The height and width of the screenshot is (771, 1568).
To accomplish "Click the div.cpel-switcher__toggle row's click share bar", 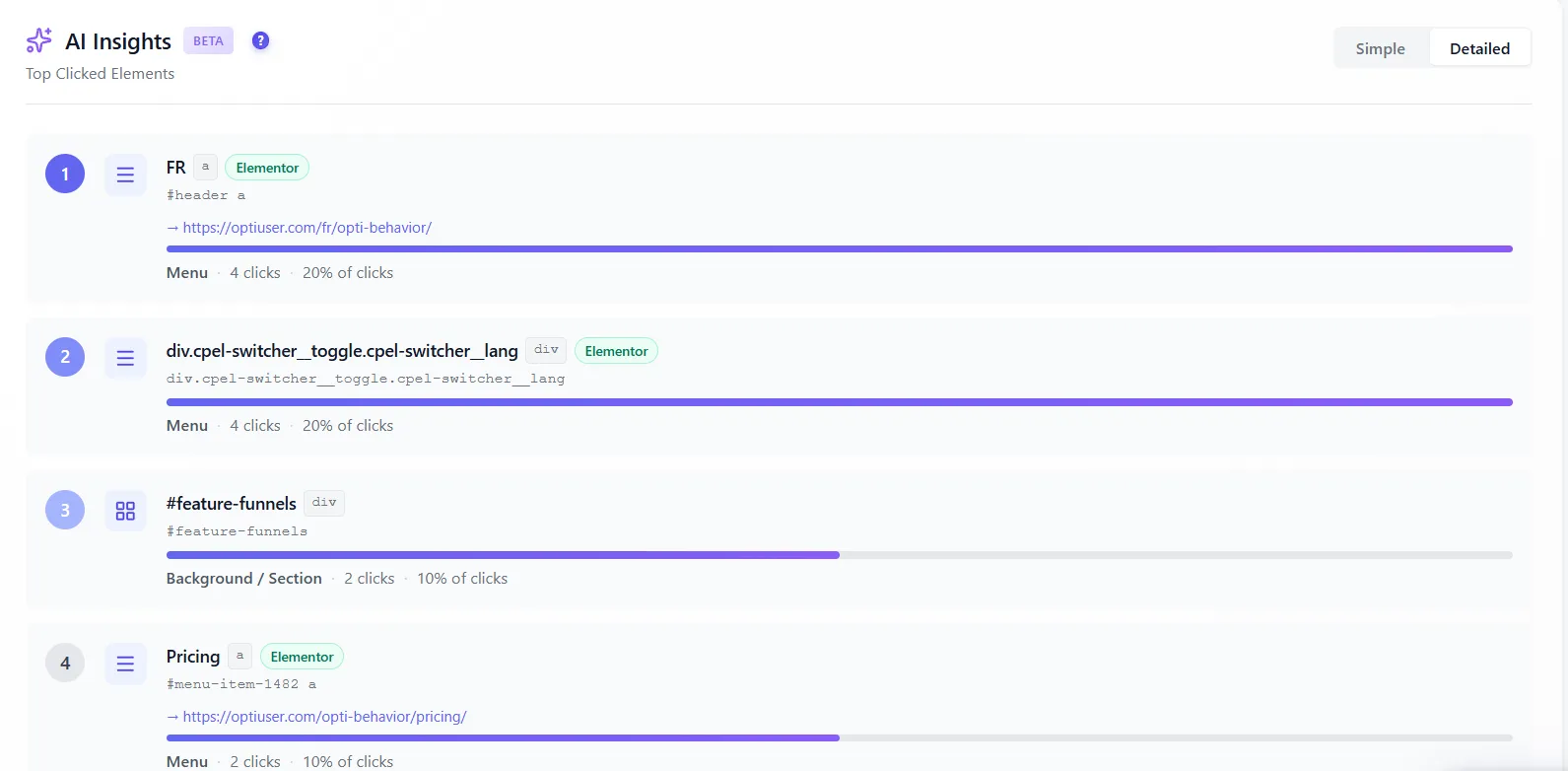I will (840, 402).
